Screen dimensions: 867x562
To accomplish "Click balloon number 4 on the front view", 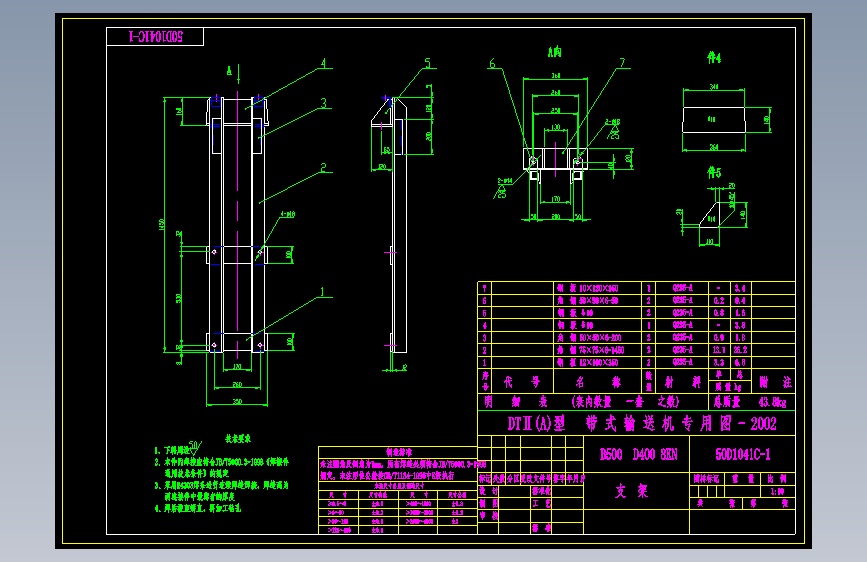I will [323, 64].
